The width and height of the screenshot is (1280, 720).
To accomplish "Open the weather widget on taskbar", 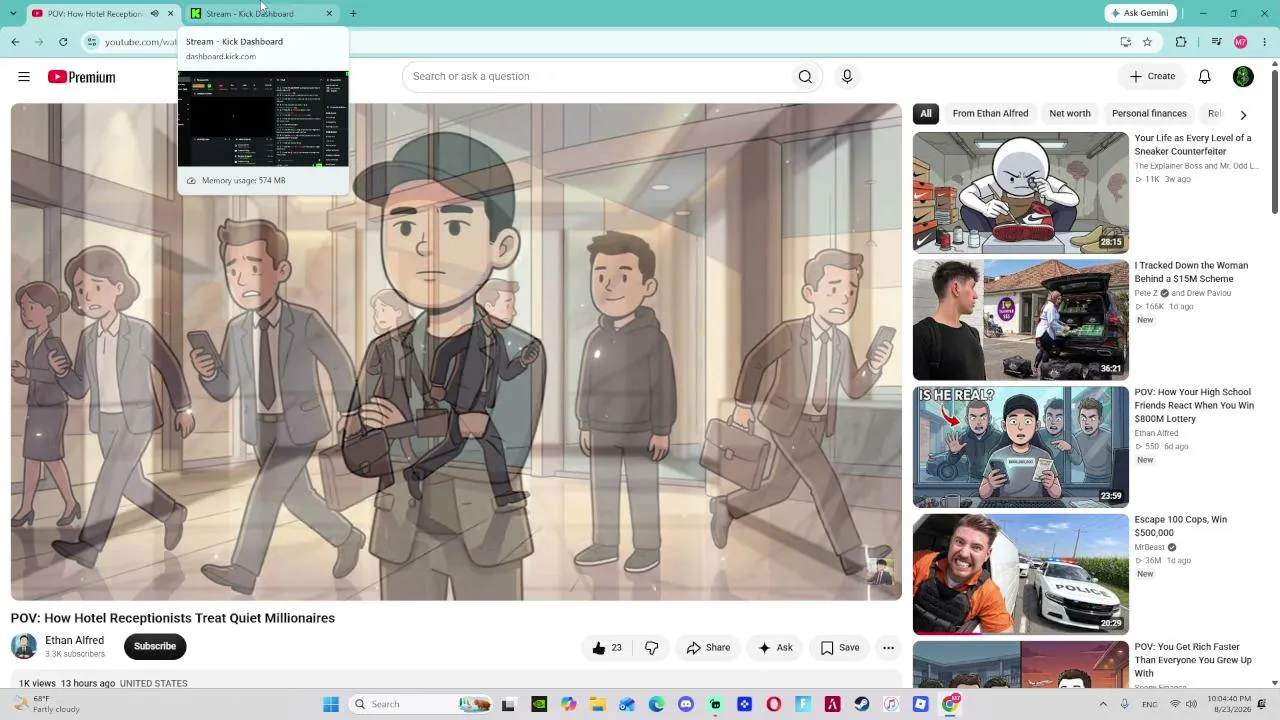I will coord(45,704).
